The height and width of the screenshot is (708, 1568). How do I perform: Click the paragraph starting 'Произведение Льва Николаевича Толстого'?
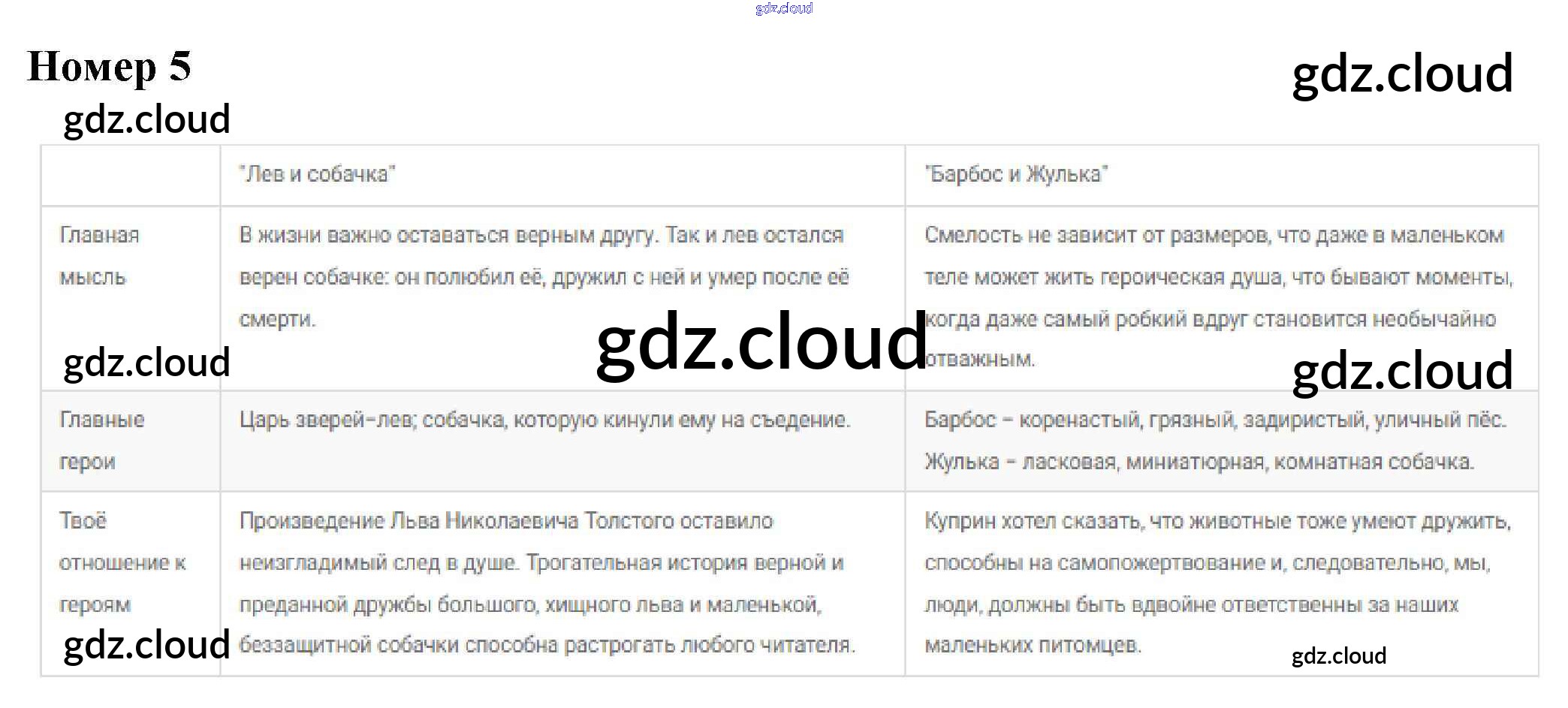click(x=547, y=583)
